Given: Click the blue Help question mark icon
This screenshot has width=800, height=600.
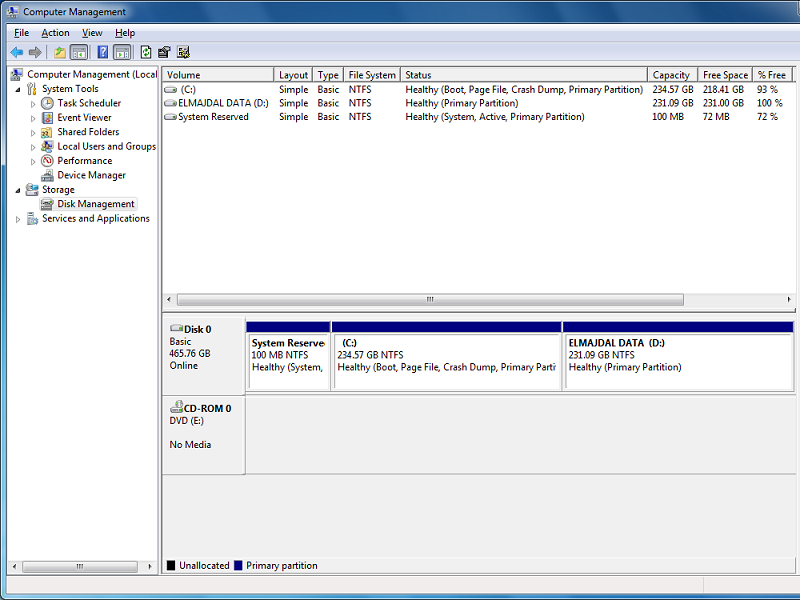Looking at the screenshot, I should [x=102, y=52].
